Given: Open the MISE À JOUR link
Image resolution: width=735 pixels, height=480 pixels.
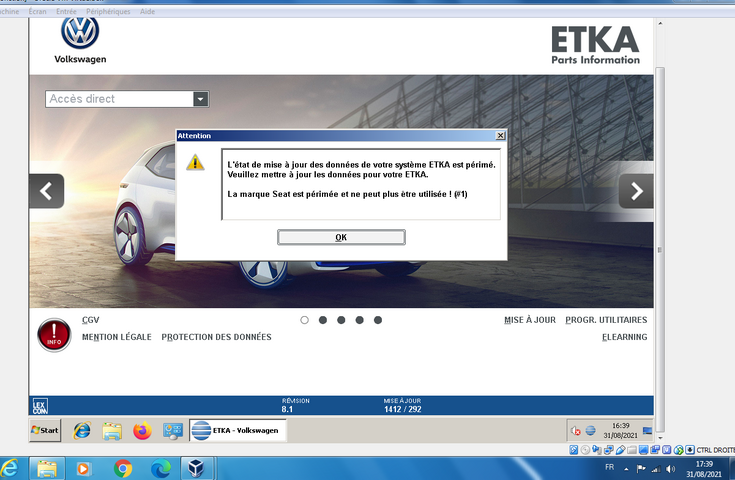Looking at the screenshot, I should pos(530,320).
